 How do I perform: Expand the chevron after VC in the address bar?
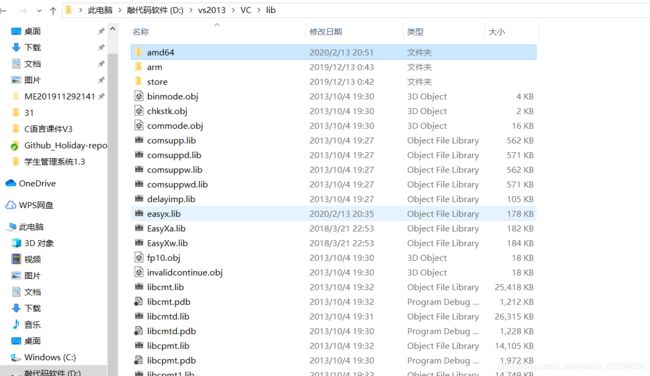pyautogui.click(x=258, y=10)
